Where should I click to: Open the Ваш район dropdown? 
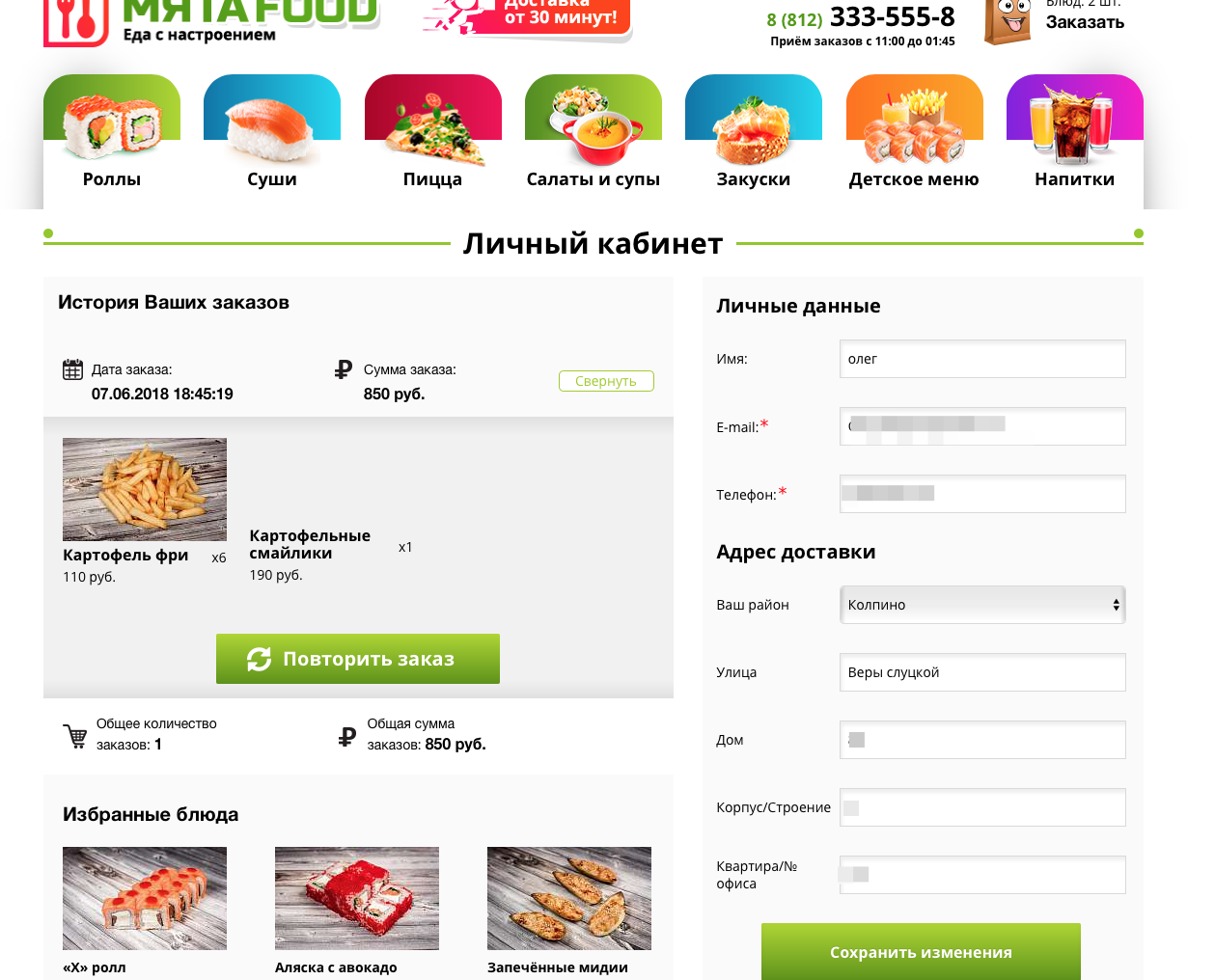coord(982,605)
